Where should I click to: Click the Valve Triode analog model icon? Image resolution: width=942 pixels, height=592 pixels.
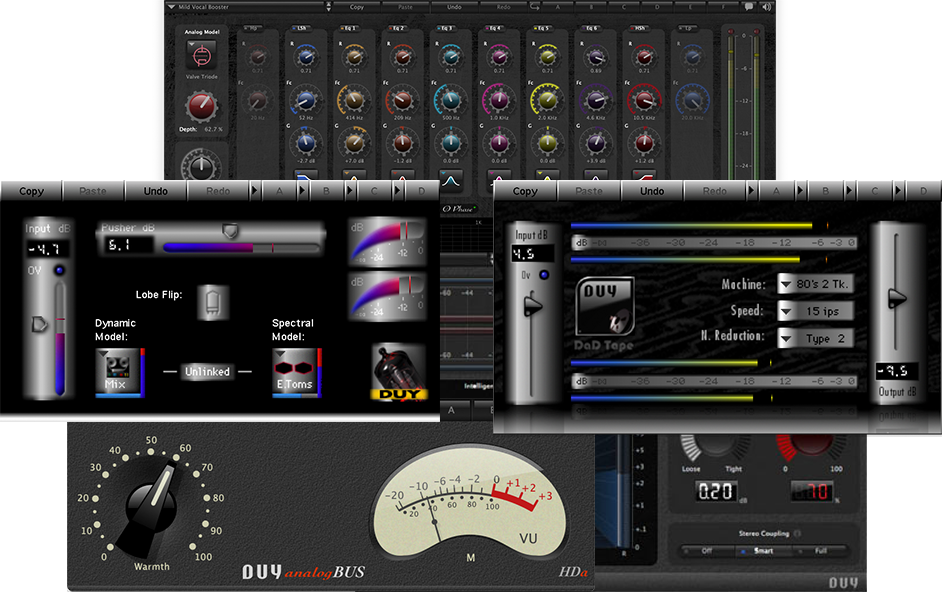[x=203, y=55]
